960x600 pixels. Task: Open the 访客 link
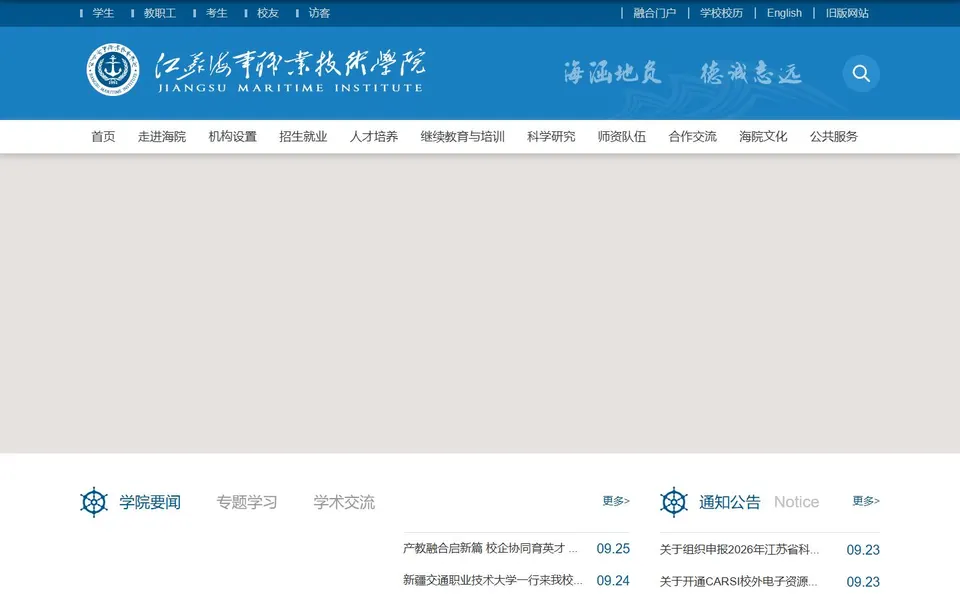(319, 13)
